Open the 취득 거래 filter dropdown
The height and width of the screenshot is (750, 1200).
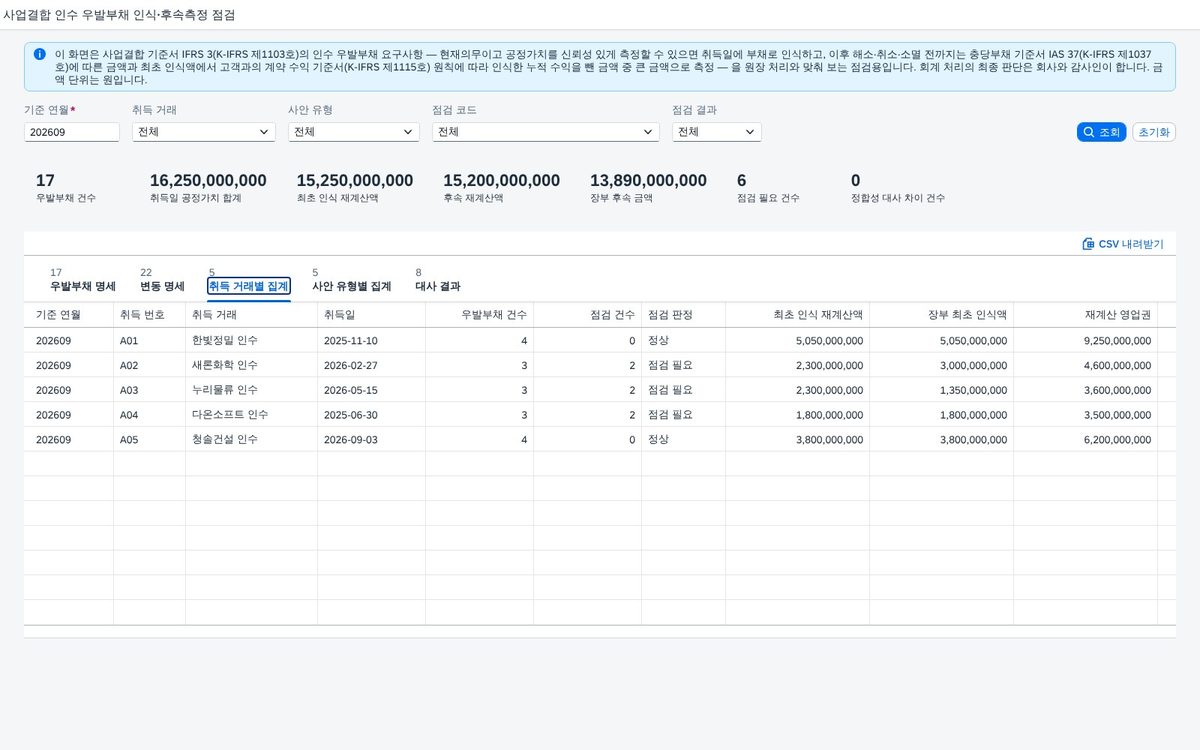(204, 132)
